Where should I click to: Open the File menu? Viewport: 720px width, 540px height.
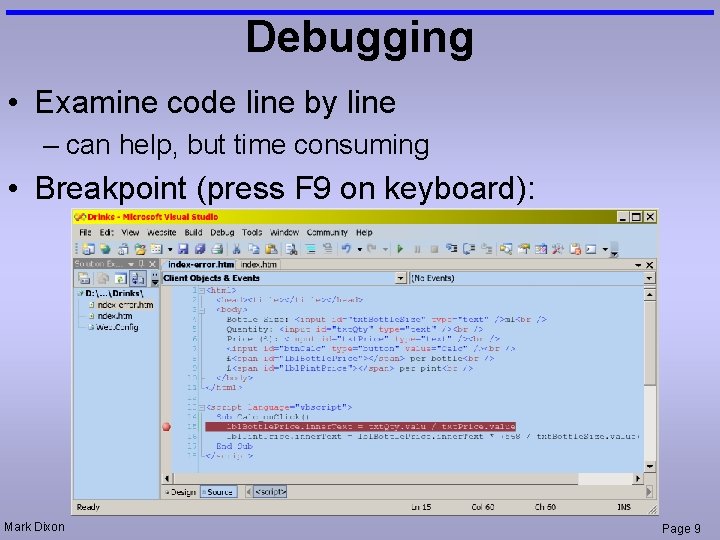(x=85, y=232)
